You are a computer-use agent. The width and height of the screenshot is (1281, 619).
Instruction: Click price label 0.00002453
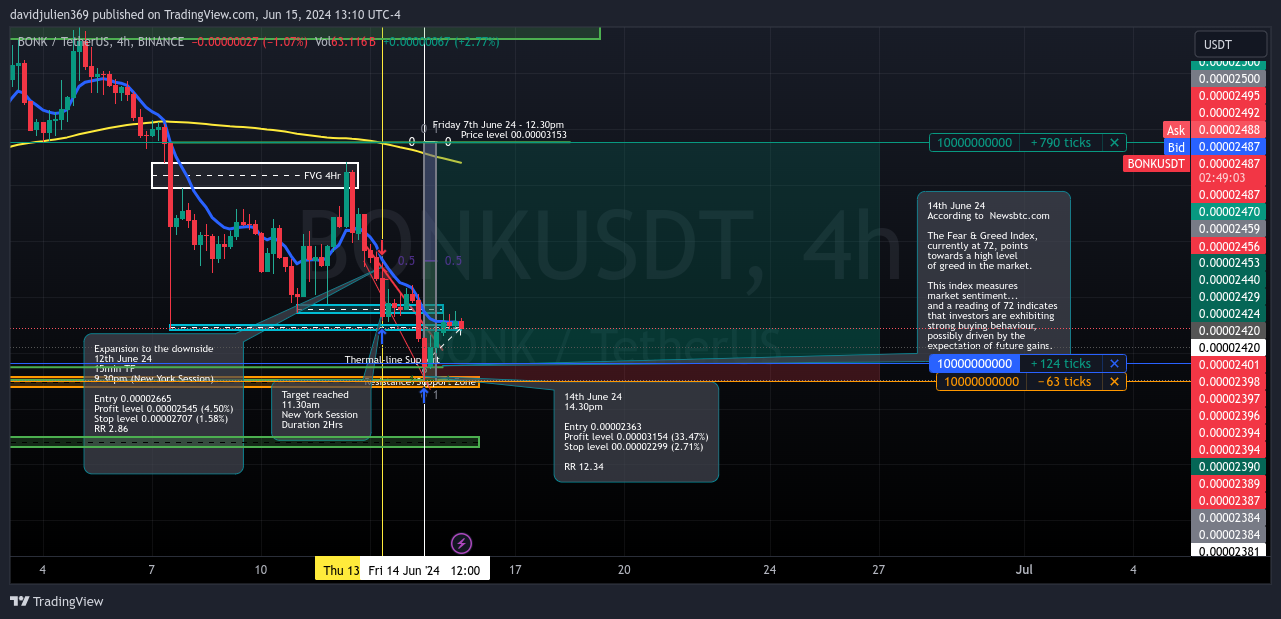[x=1229, y=263]
